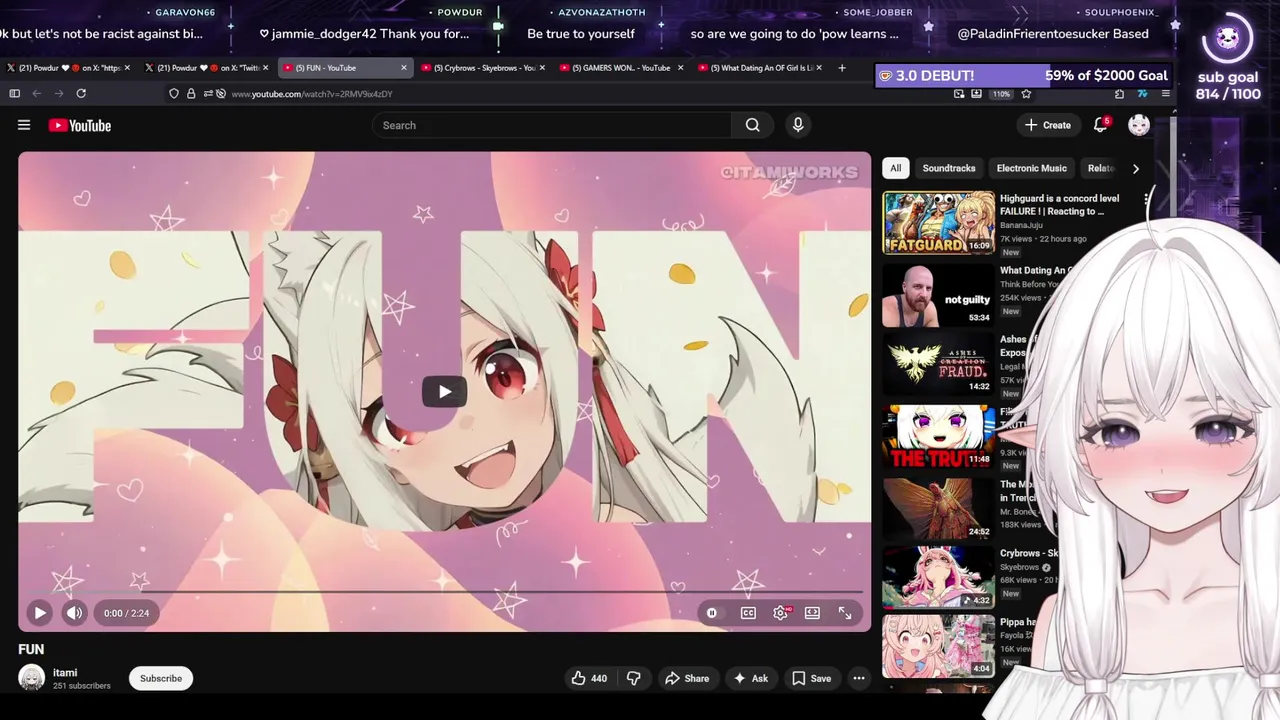This screenshot has width=1280, height=720.
Task: Like the video (440 likes)
Action: click(589, 678)
